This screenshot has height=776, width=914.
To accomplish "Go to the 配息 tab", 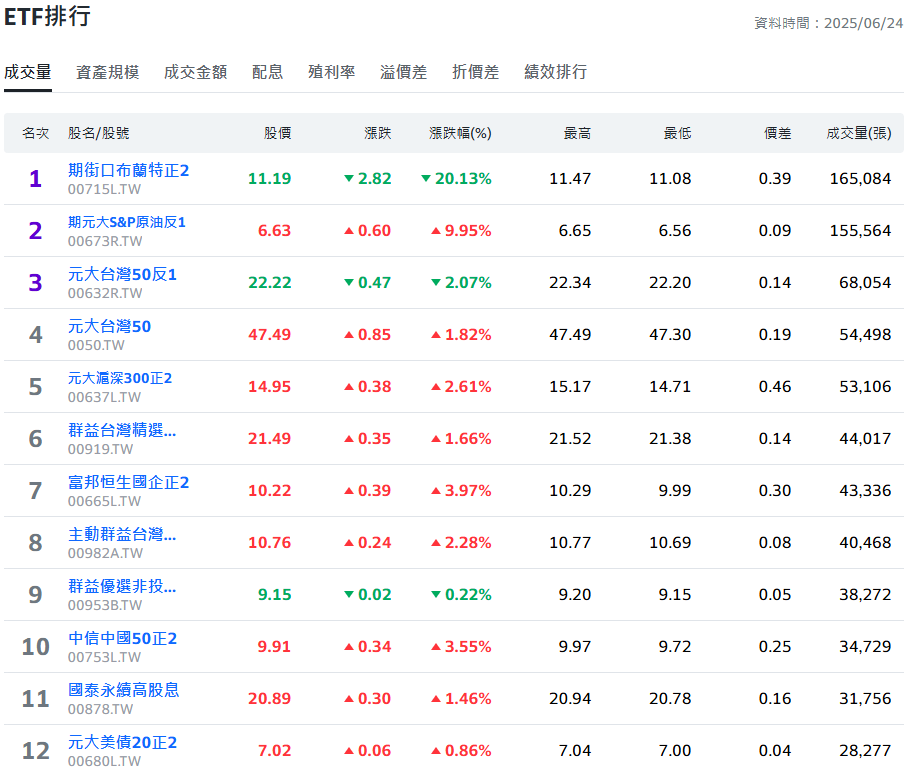I will click(x=268, y=72).
